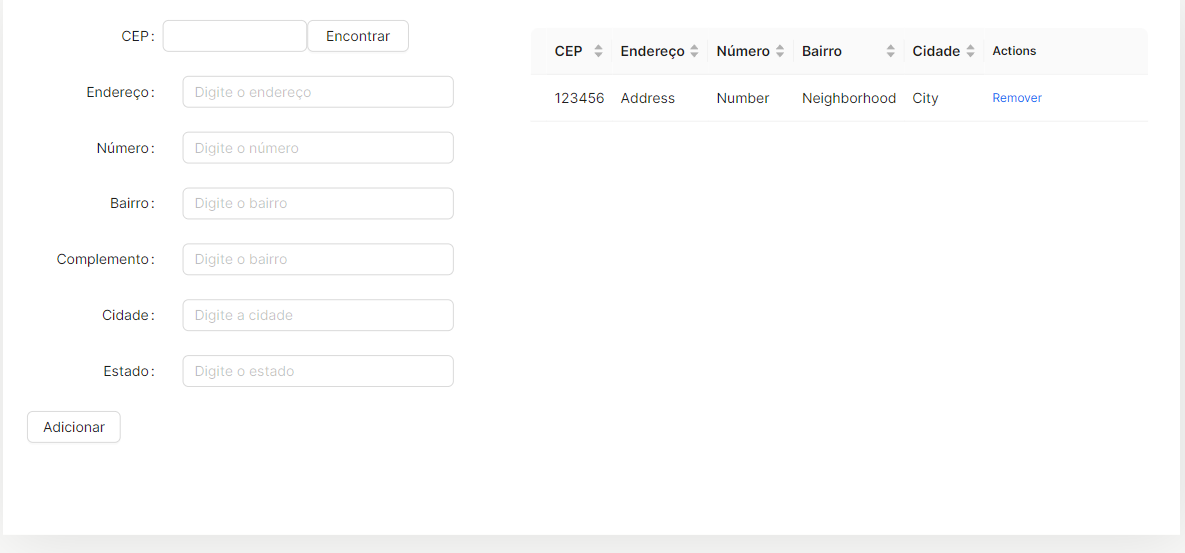Sort table by Número column icon
This screenshot has height=553, width=1185.
780,51
